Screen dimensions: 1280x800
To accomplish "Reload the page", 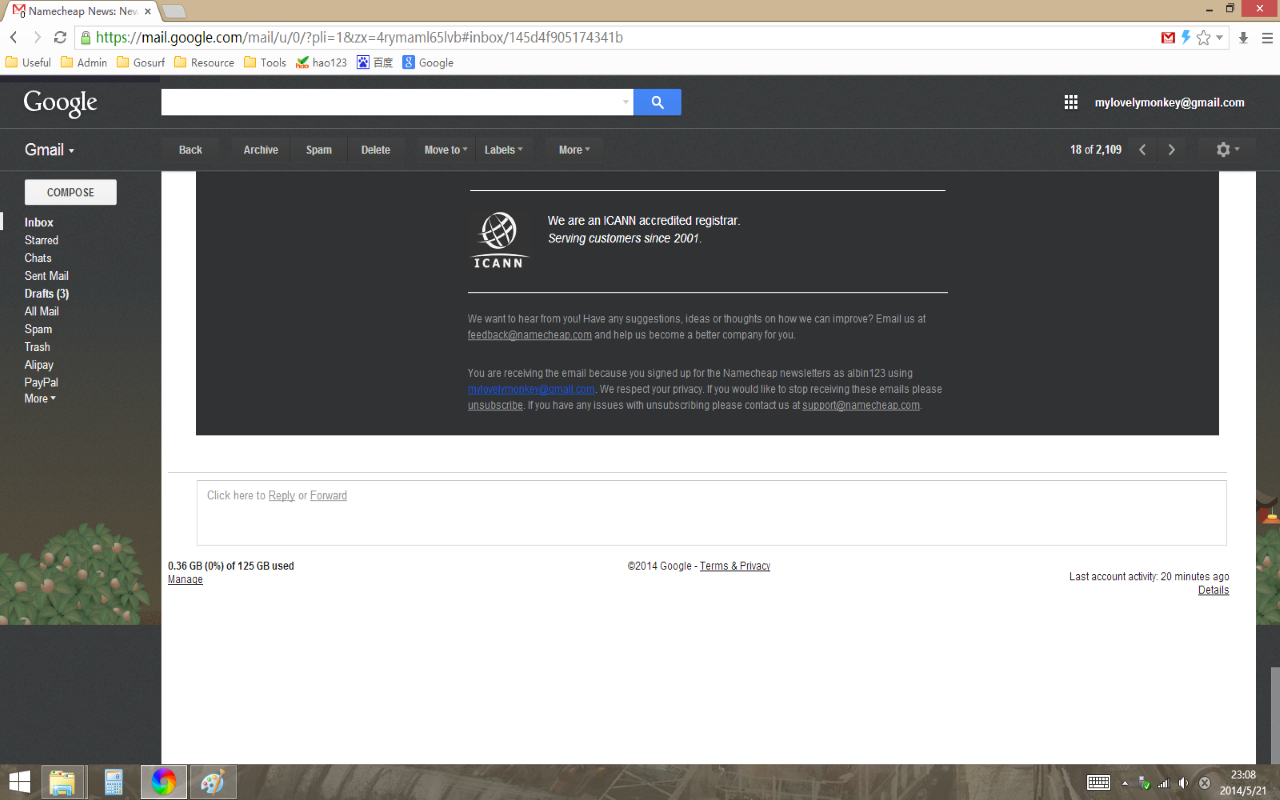I will pos(60,37).
